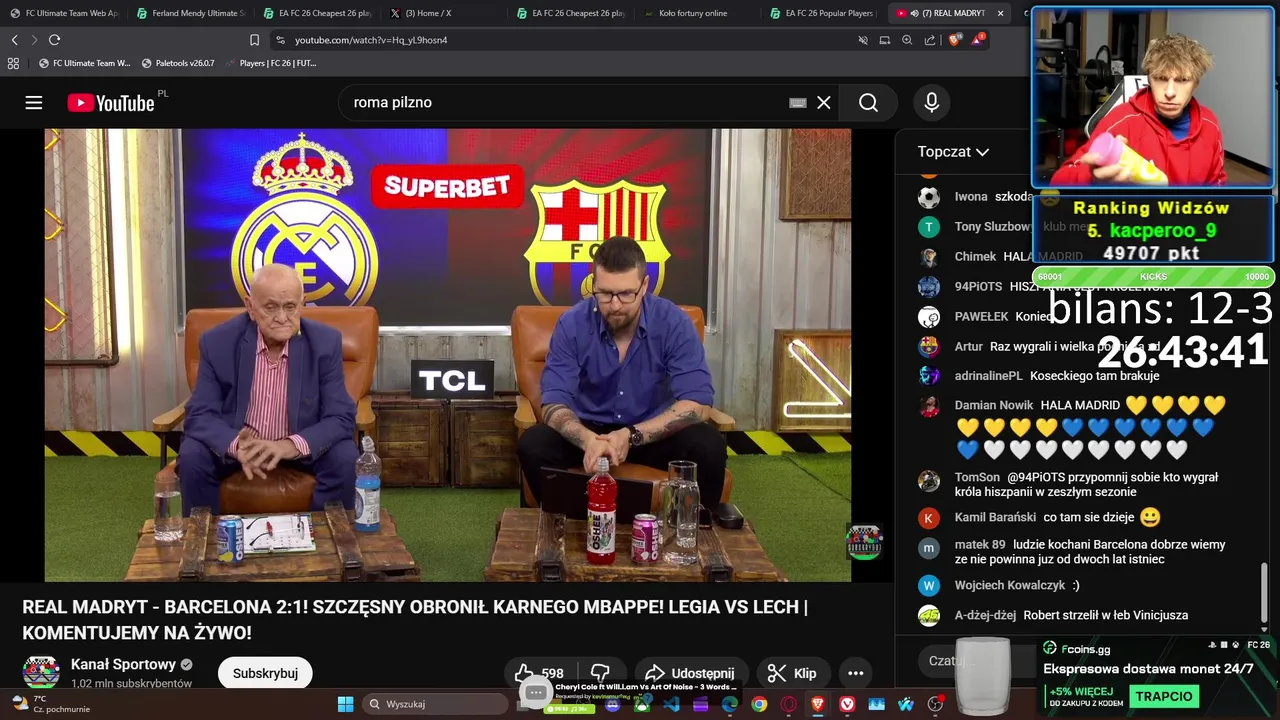Go back with browser back arrow
This screenshot has width=1280, height=720.
[x=14, y=40]
